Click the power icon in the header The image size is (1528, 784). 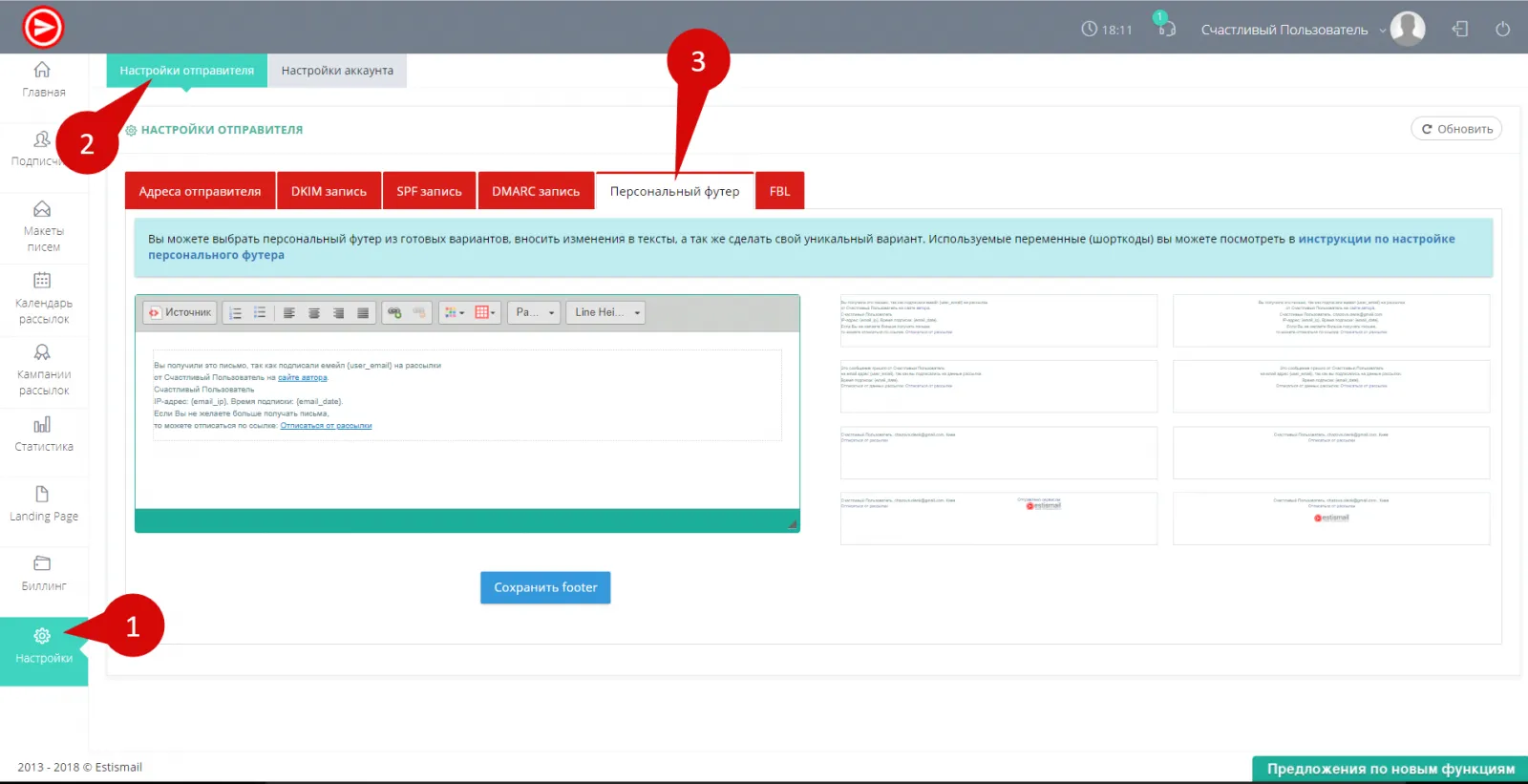tap(1502, 30)
